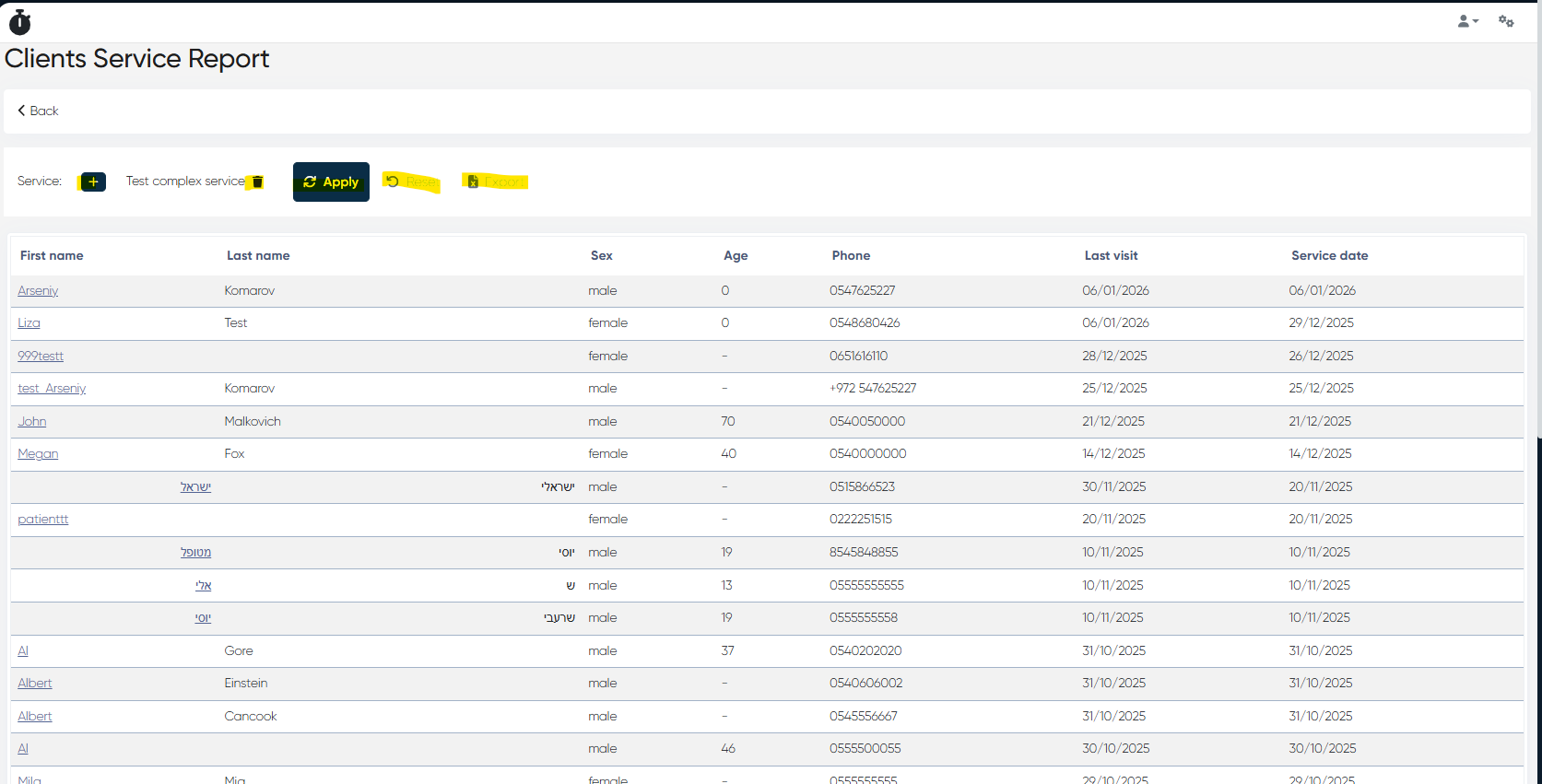Open the test_Arseniy client link
This screenshot has width=1542, height=784.
point(52,388)
